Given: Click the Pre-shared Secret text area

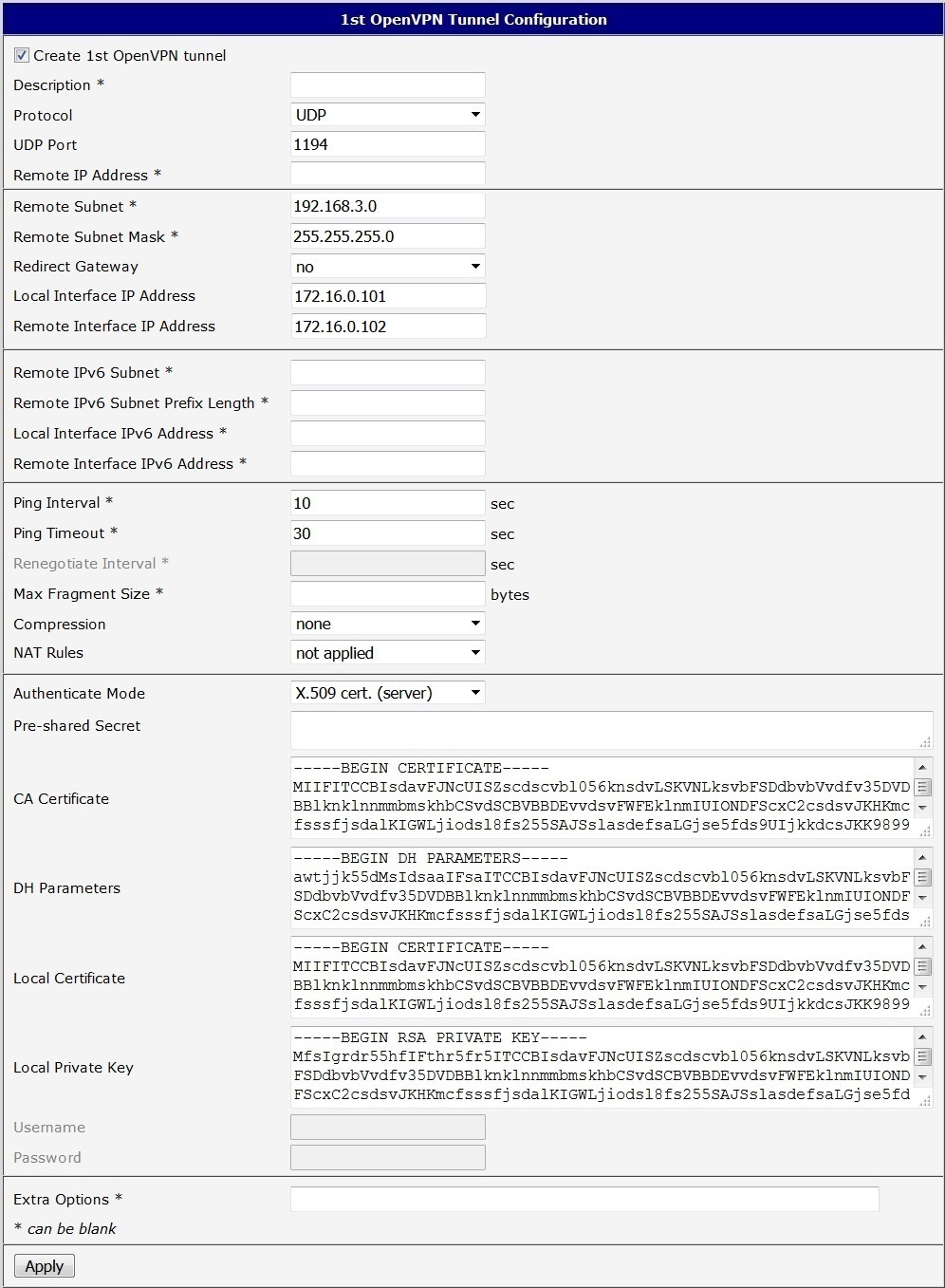Looking at the screenshot, I should pos(611,730).
